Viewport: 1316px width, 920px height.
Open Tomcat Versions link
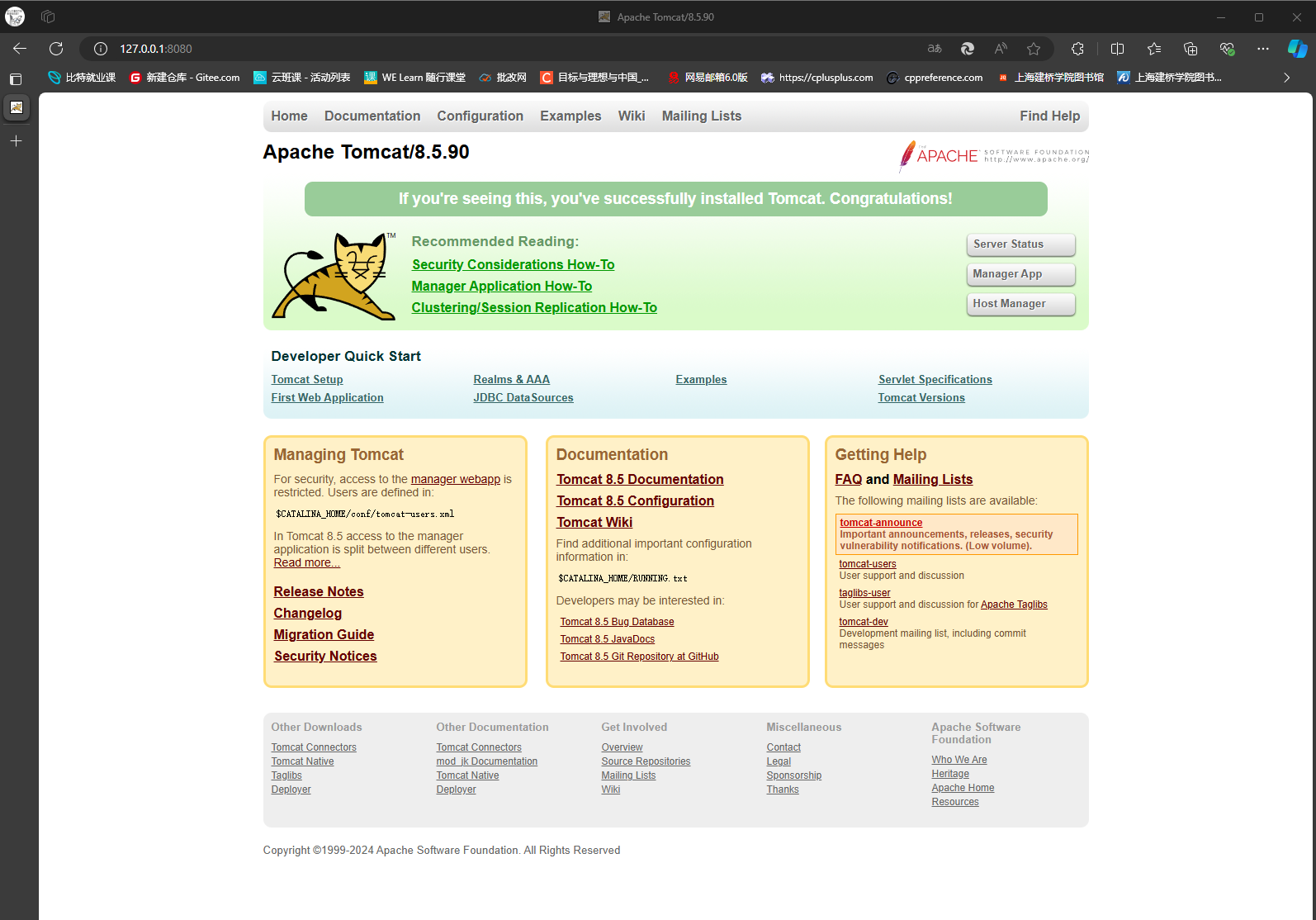point(921,398)
